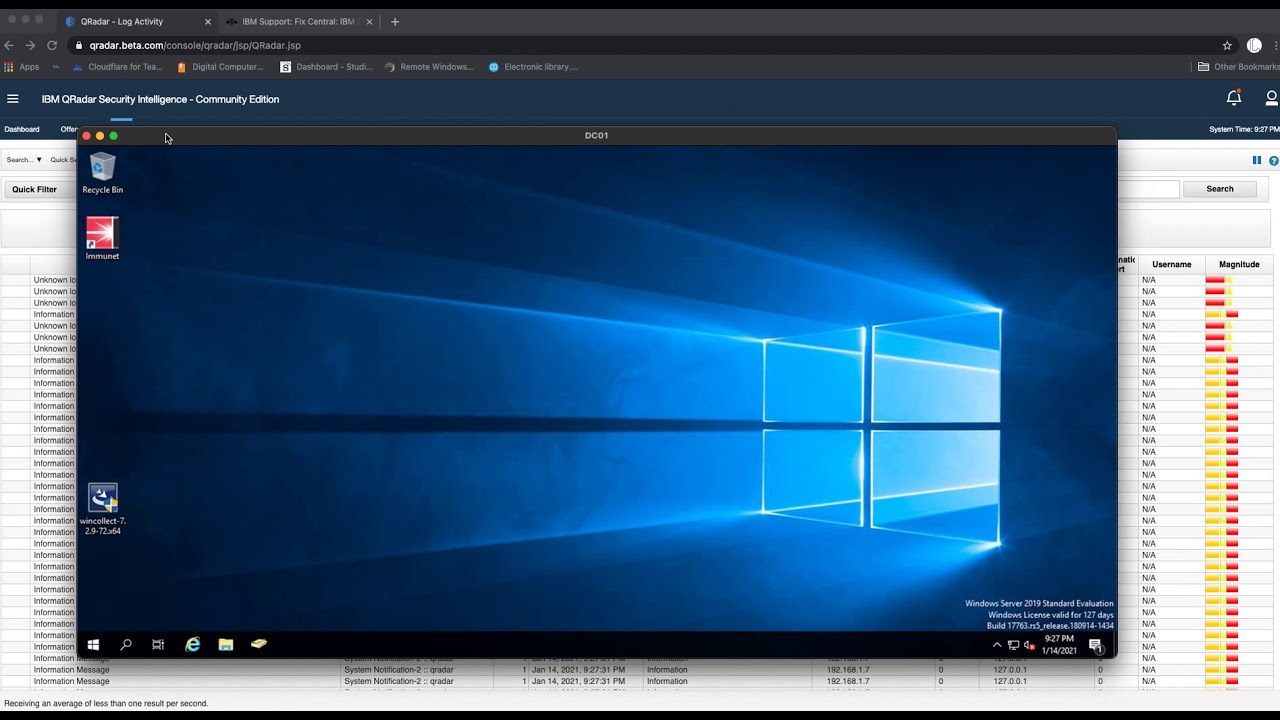Viewport: 1280px width, 720px height.
Task: Click the yellow app icon on taskbar
Action: (x=259, y=645)
